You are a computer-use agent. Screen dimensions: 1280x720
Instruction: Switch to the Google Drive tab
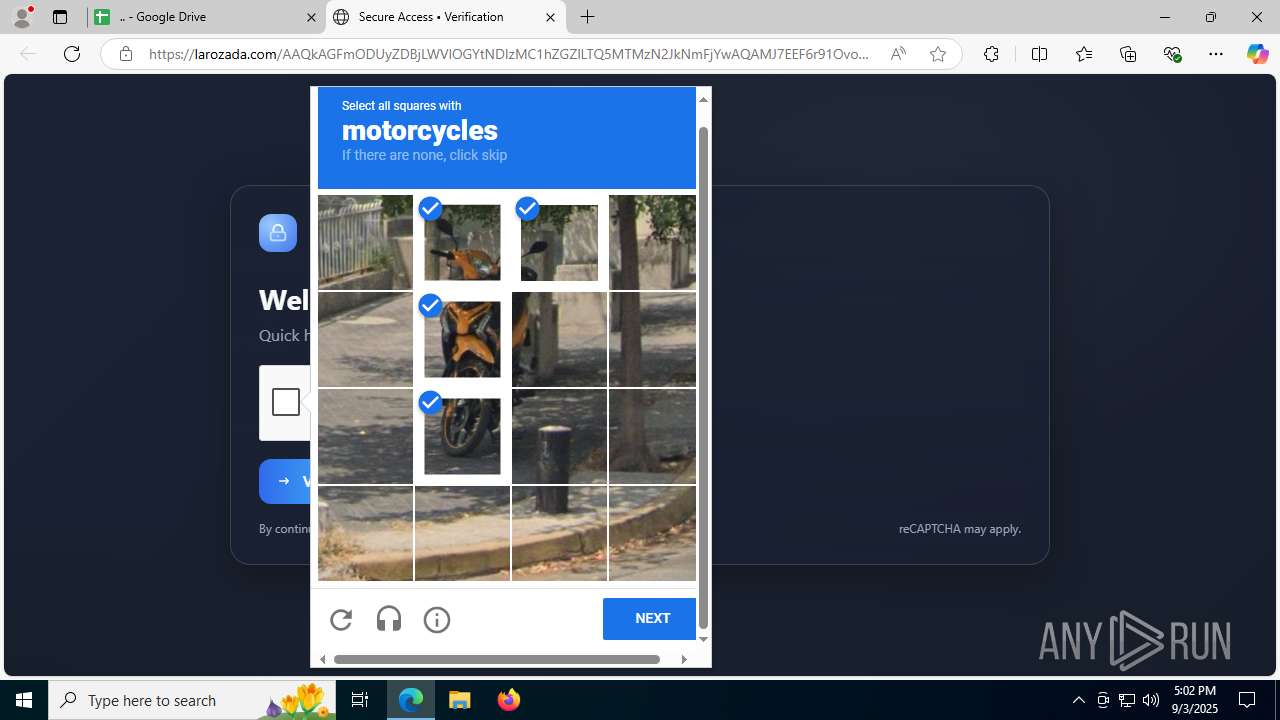(207, 17)
